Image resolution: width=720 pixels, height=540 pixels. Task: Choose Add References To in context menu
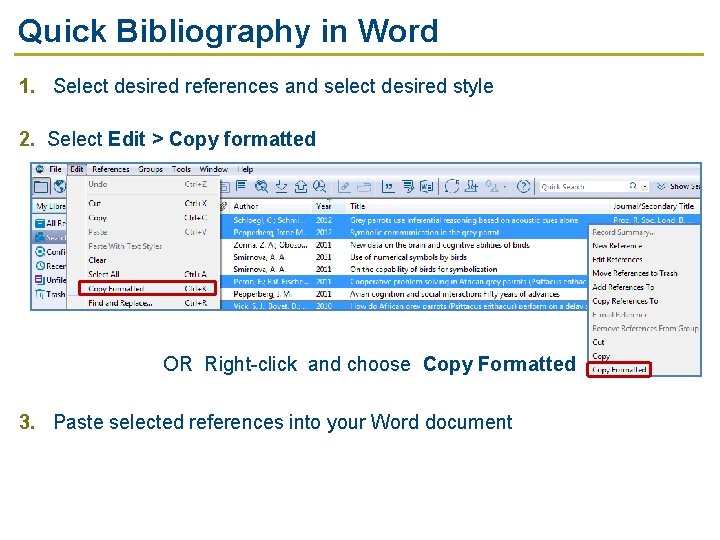click(645, 287)
